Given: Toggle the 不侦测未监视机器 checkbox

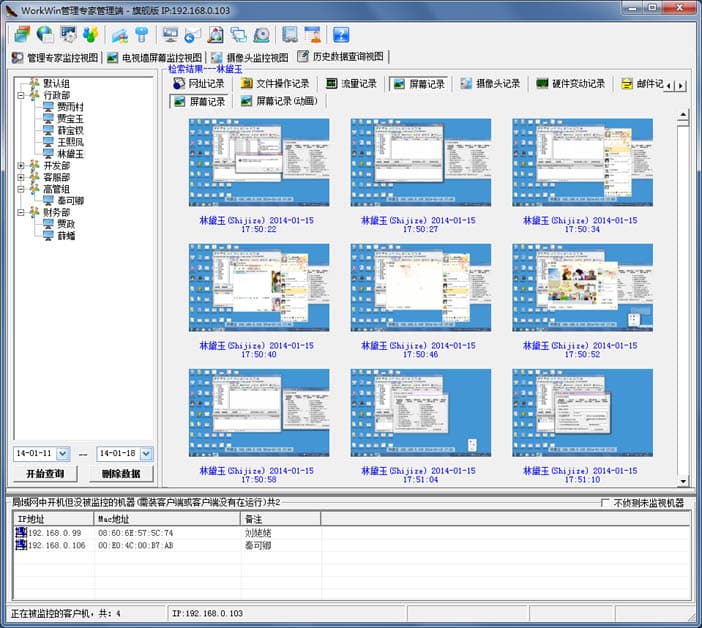Looking at the screenshot, I should click(x=604, y=503).
